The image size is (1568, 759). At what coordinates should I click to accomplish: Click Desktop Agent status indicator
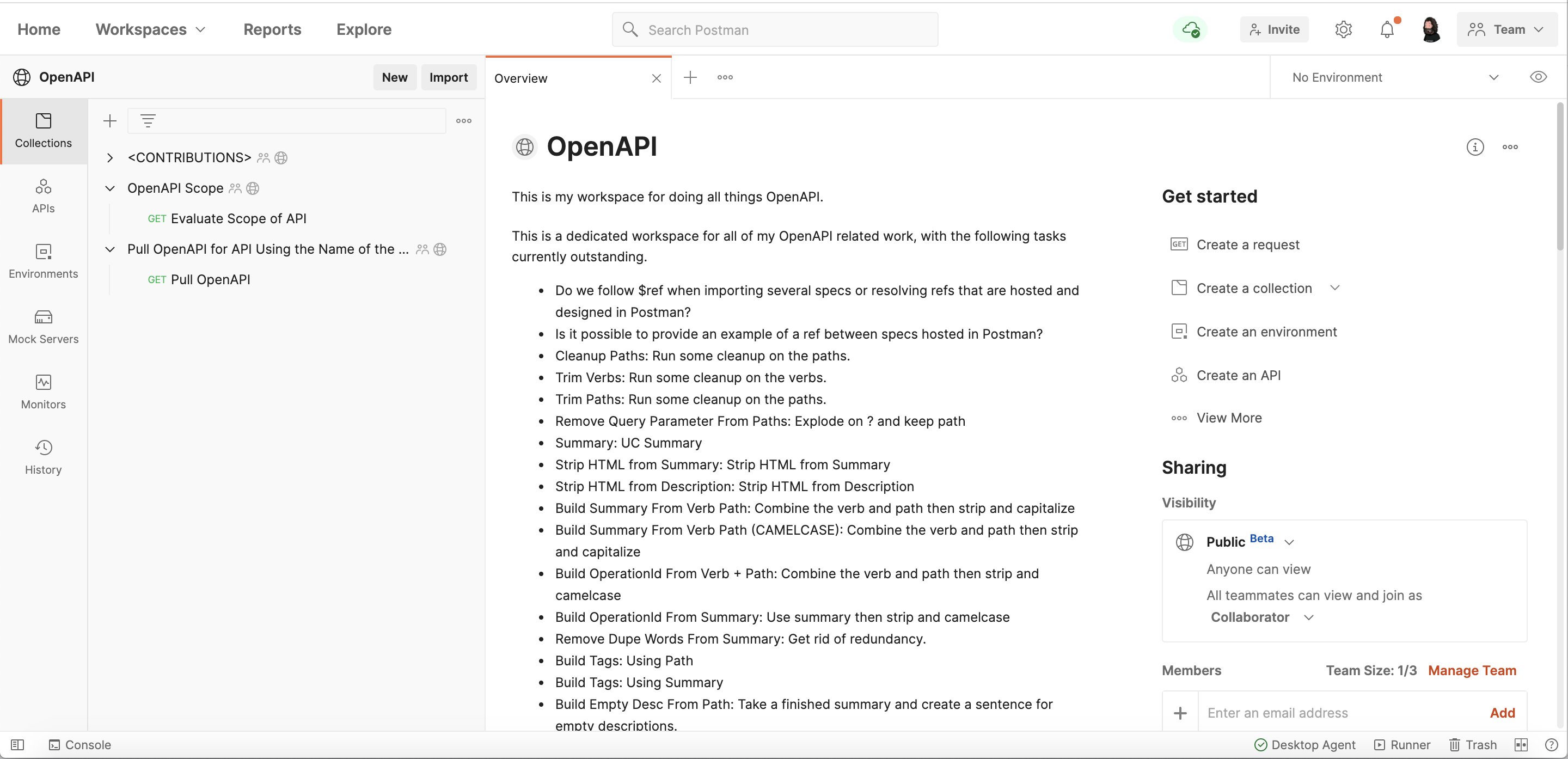click(1305, 744)
